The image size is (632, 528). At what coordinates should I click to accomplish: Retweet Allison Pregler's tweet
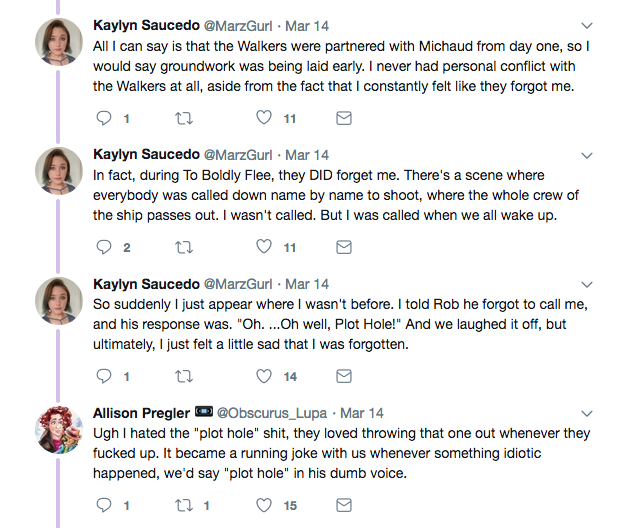tap(184, 505)
